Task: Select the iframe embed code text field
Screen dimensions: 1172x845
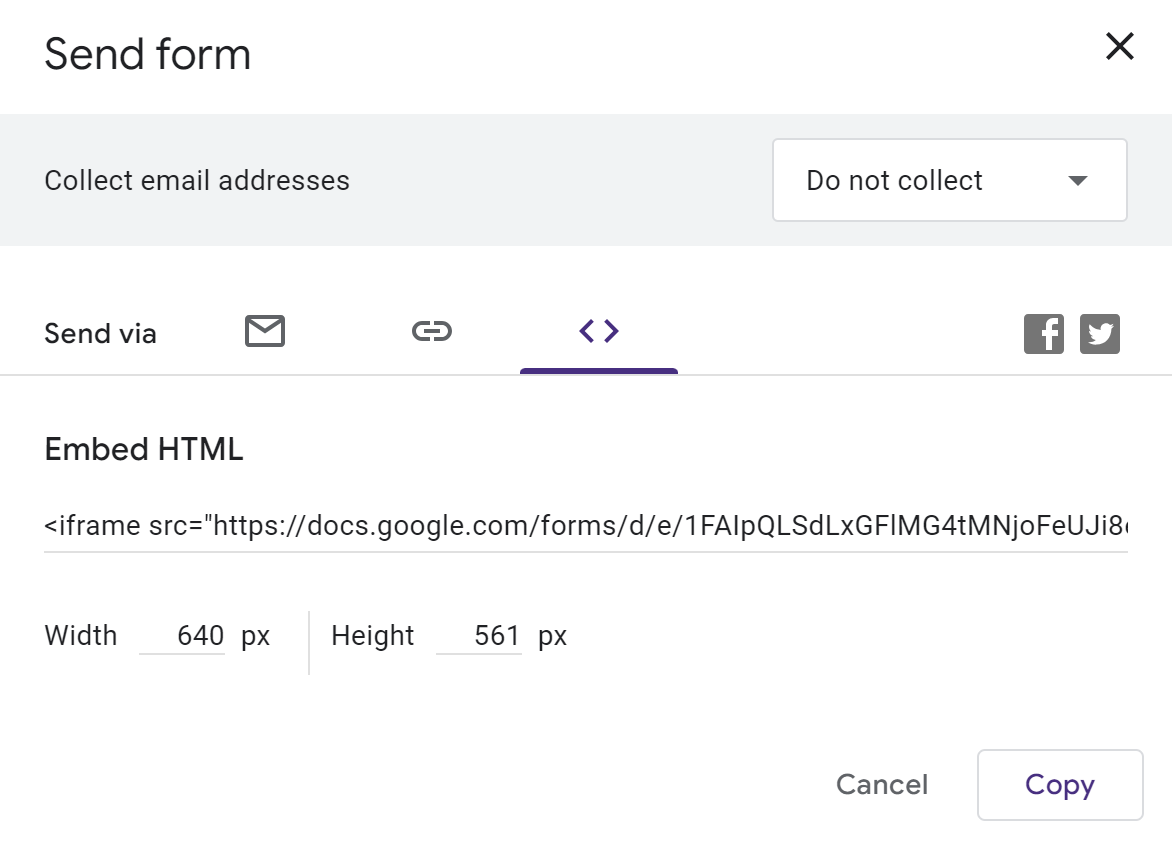Action: pos(585,526)
